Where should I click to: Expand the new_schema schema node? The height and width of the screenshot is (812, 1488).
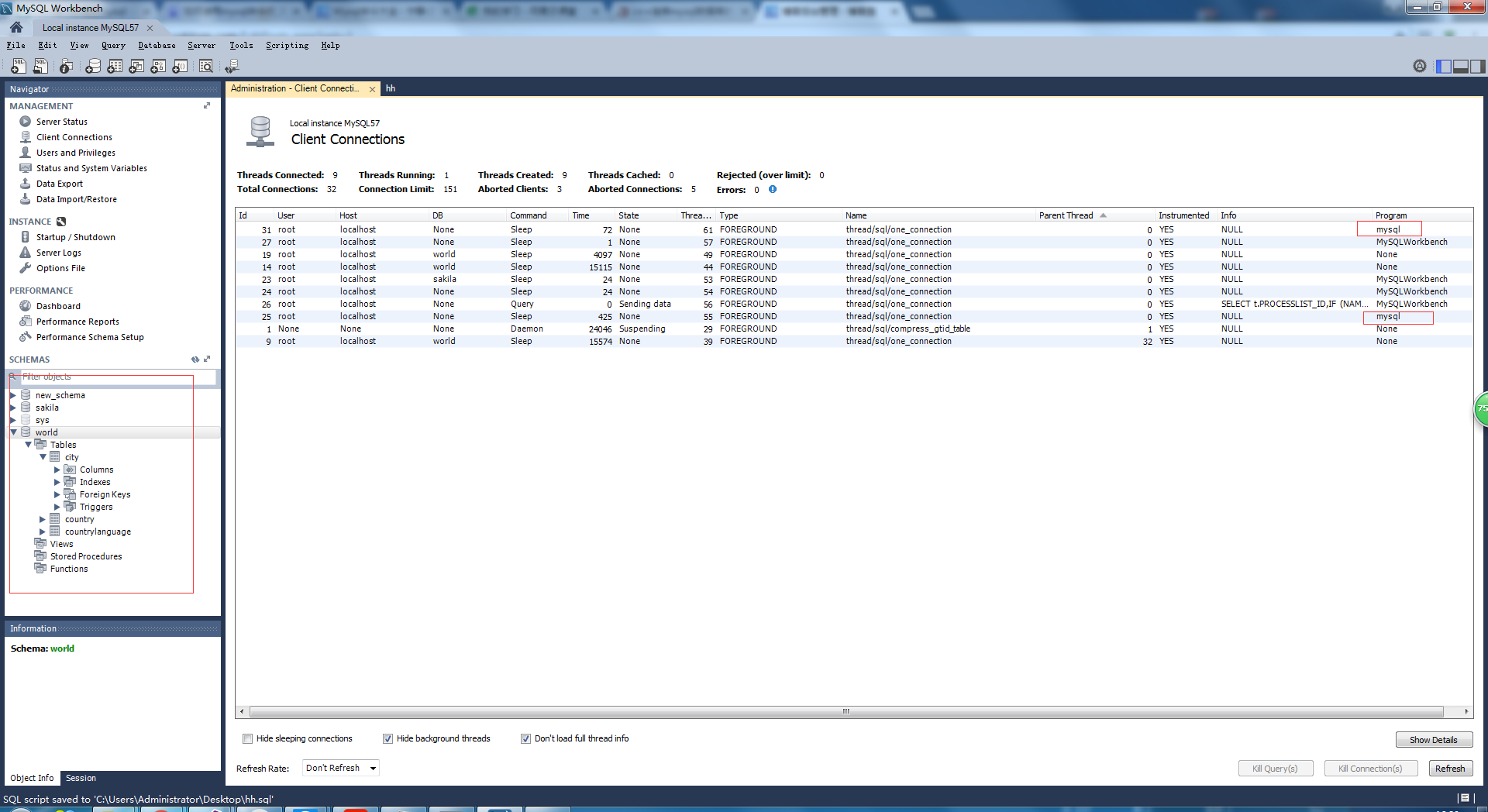(13, 395)
